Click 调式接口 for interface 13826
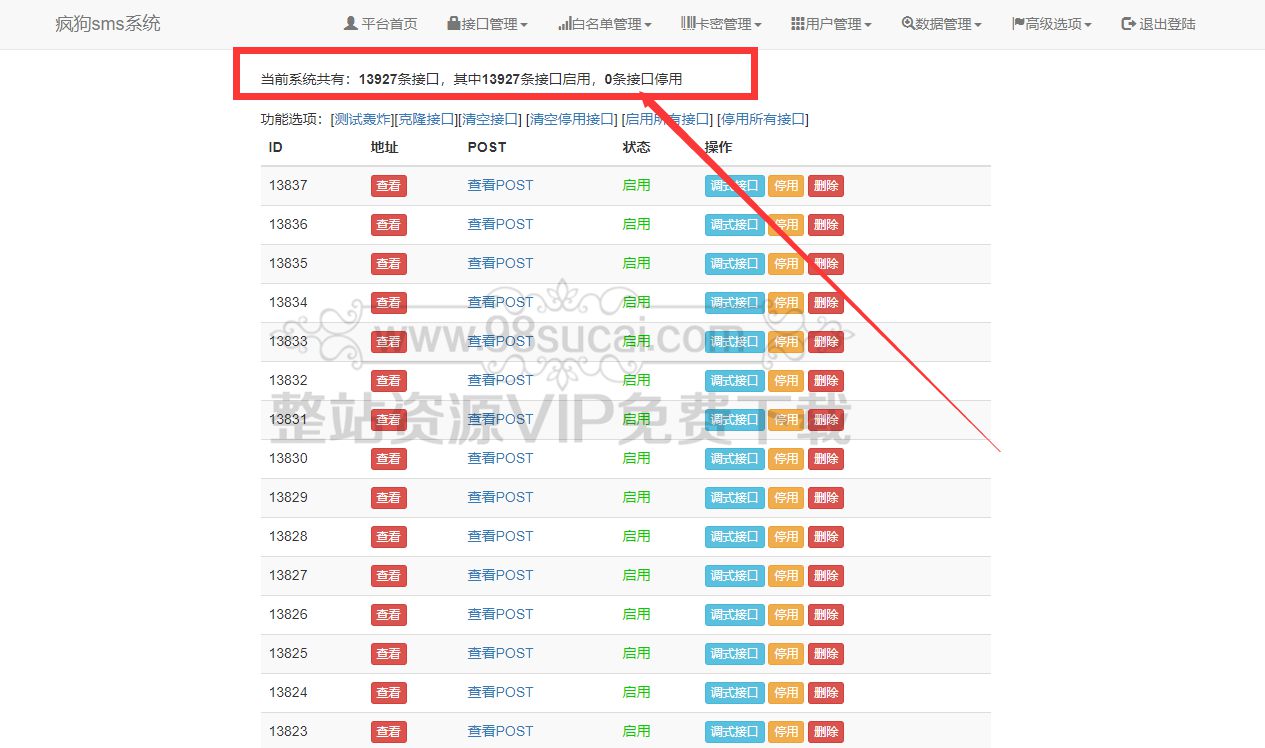 click(x=734, y=615)
